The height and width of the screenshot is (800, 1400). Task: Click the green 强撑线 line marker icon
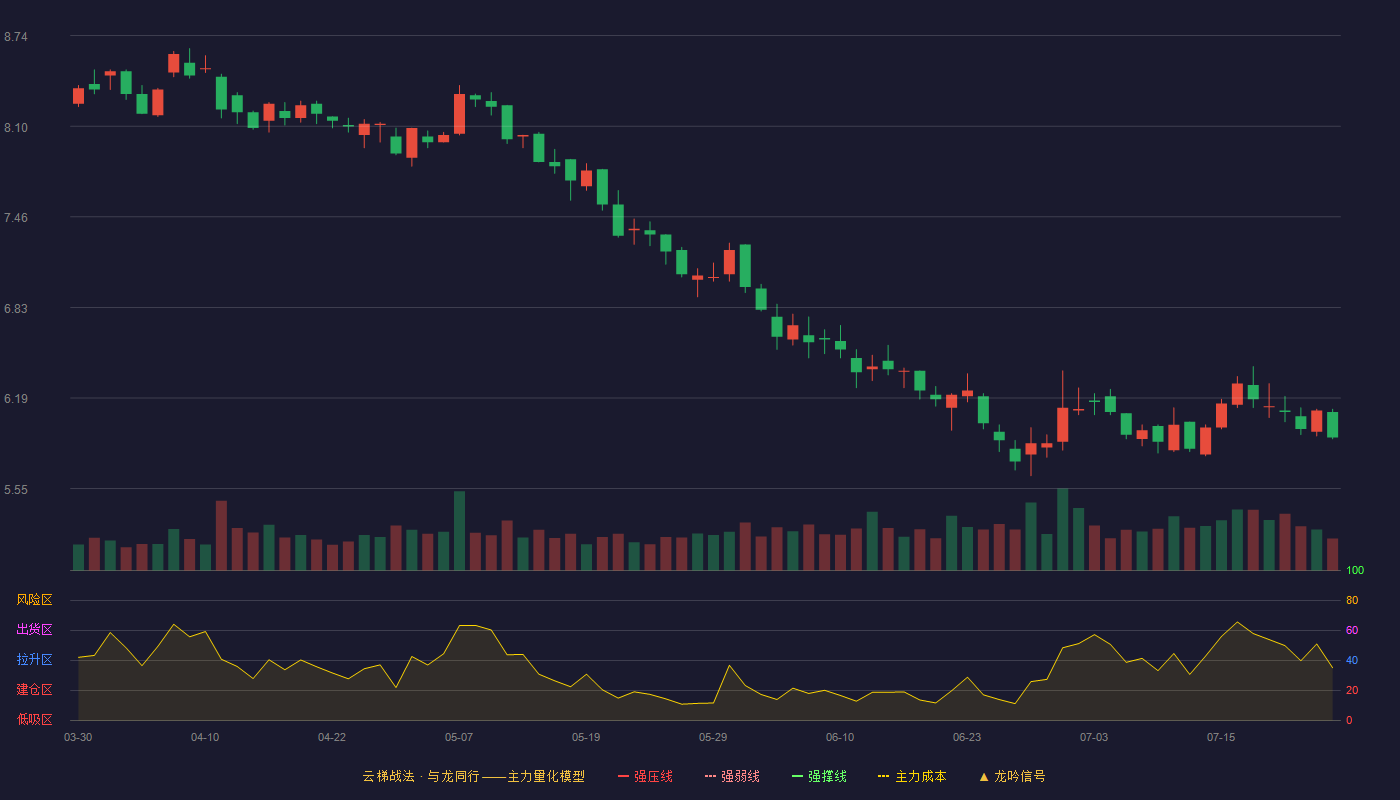tap(797, 776)
